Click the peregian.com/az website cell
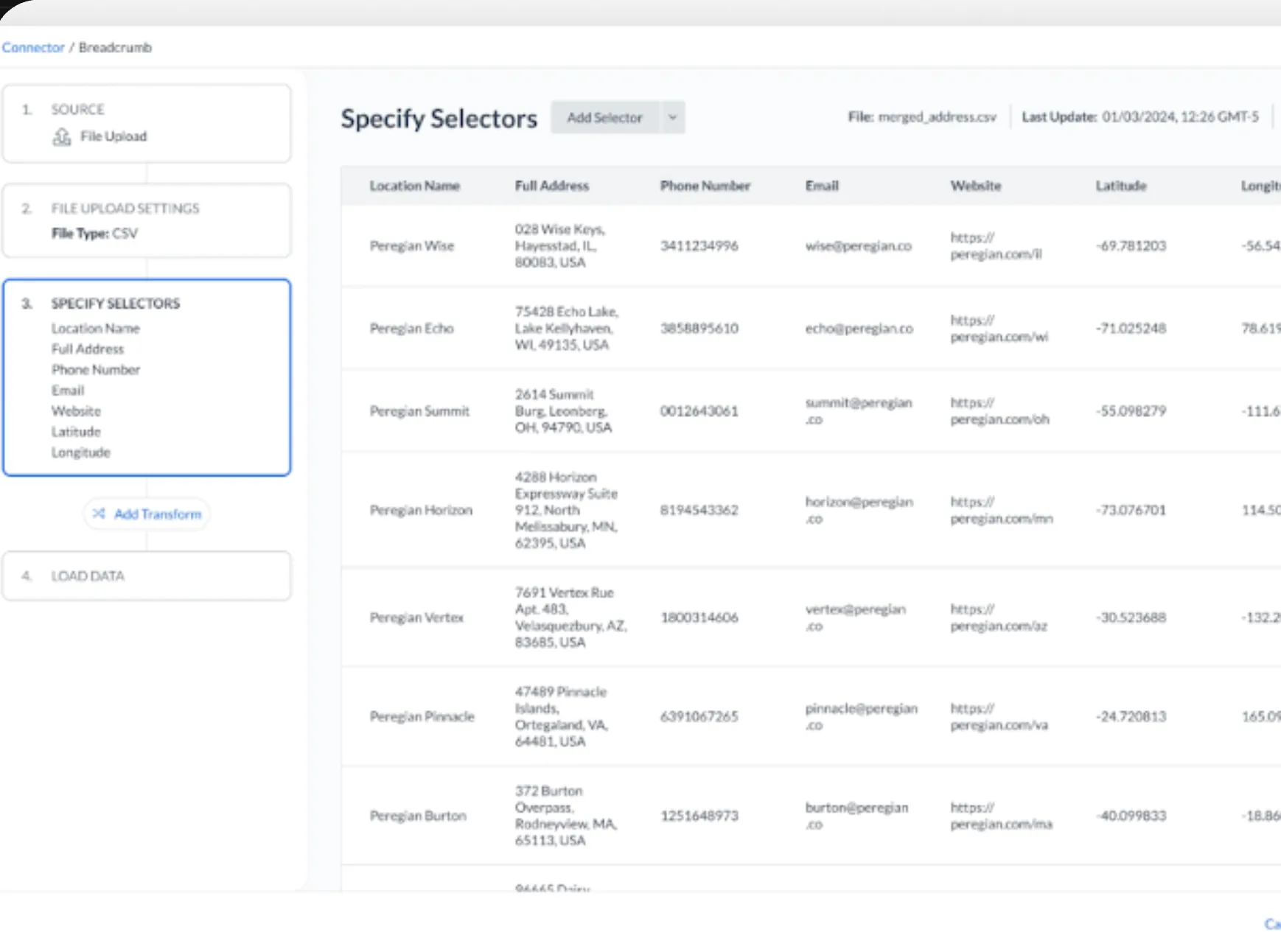This screenshot has width=1281, height=952. click(999, 617)
